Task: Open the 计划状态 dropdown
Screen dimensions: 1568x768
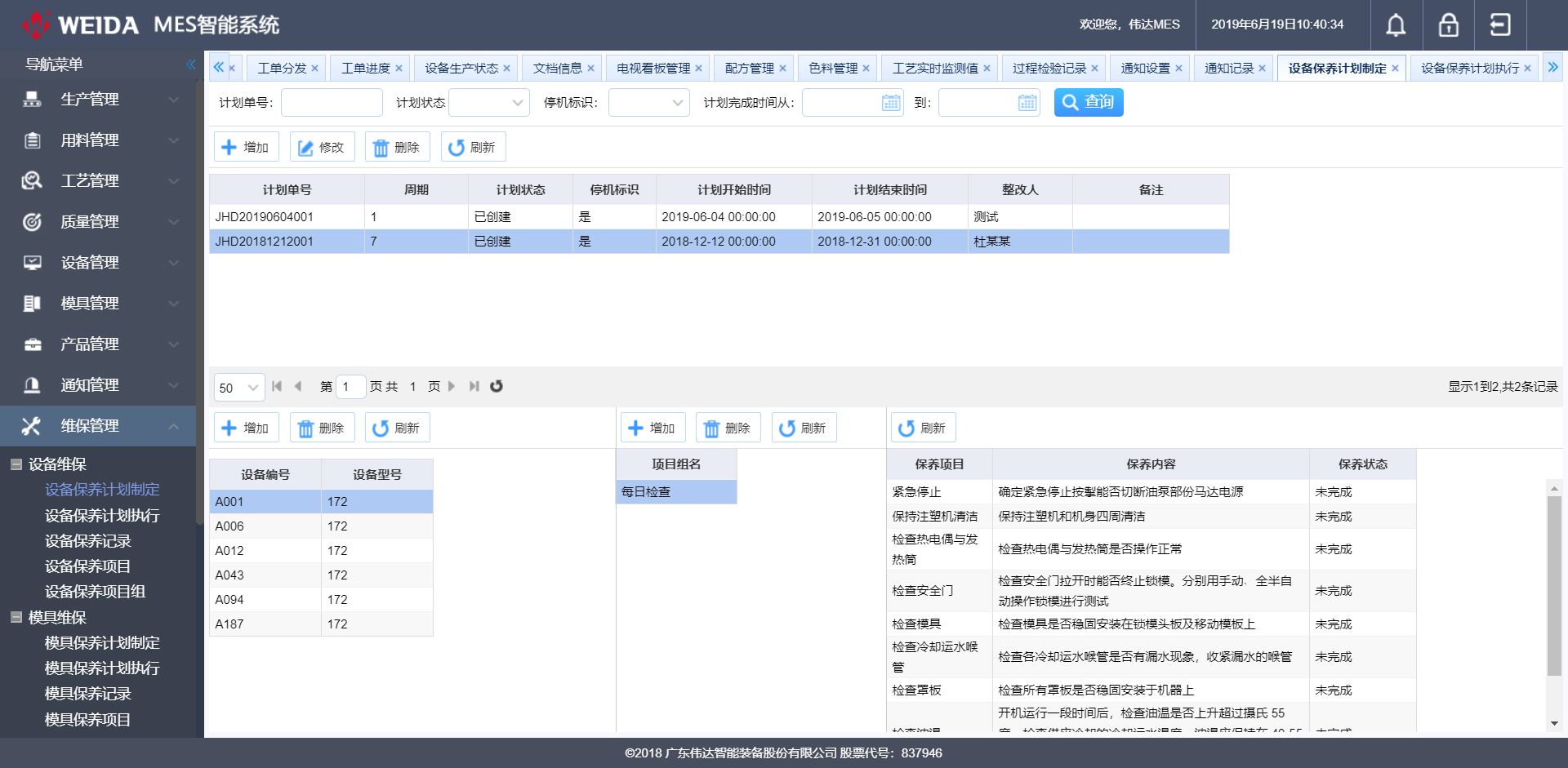Action: [x=488, y=103]
